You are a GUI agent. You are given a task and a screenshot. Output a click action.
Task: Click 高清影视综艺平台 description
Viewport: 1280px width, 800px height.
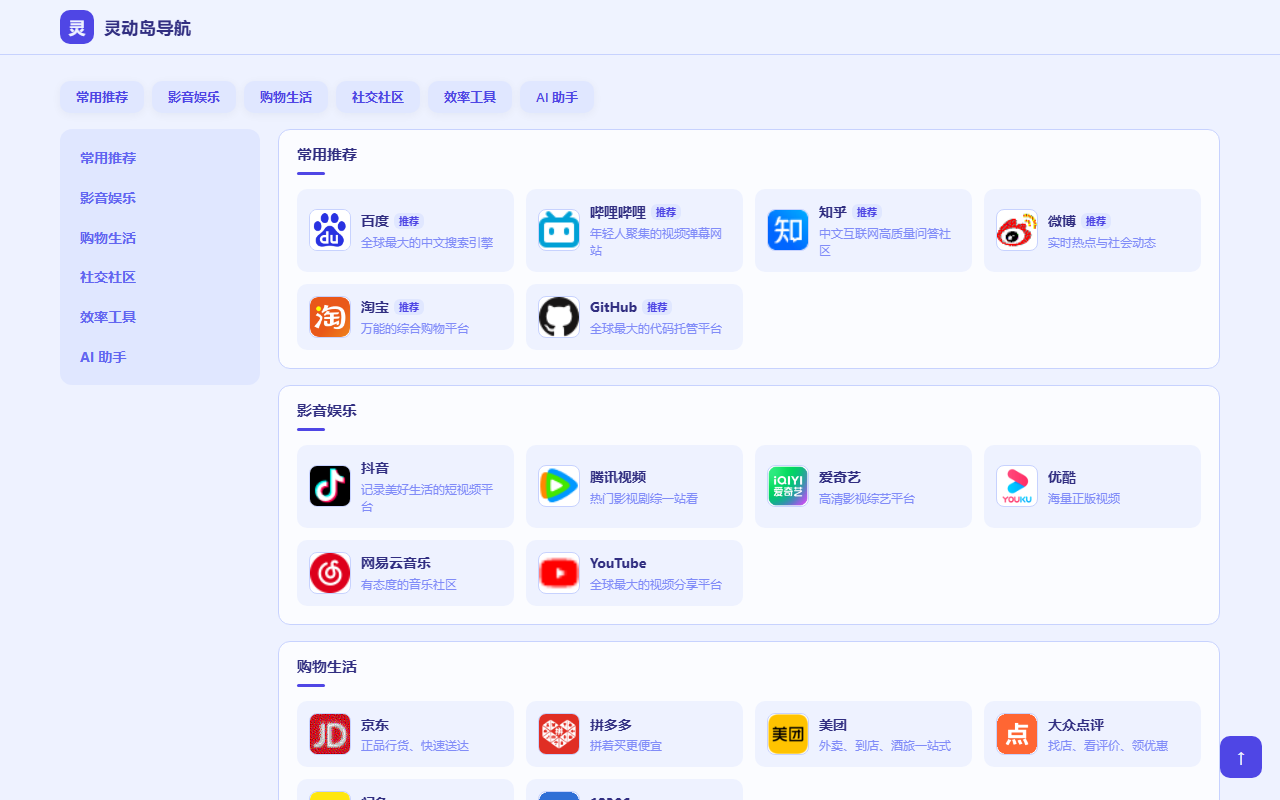tap(867, 498)
